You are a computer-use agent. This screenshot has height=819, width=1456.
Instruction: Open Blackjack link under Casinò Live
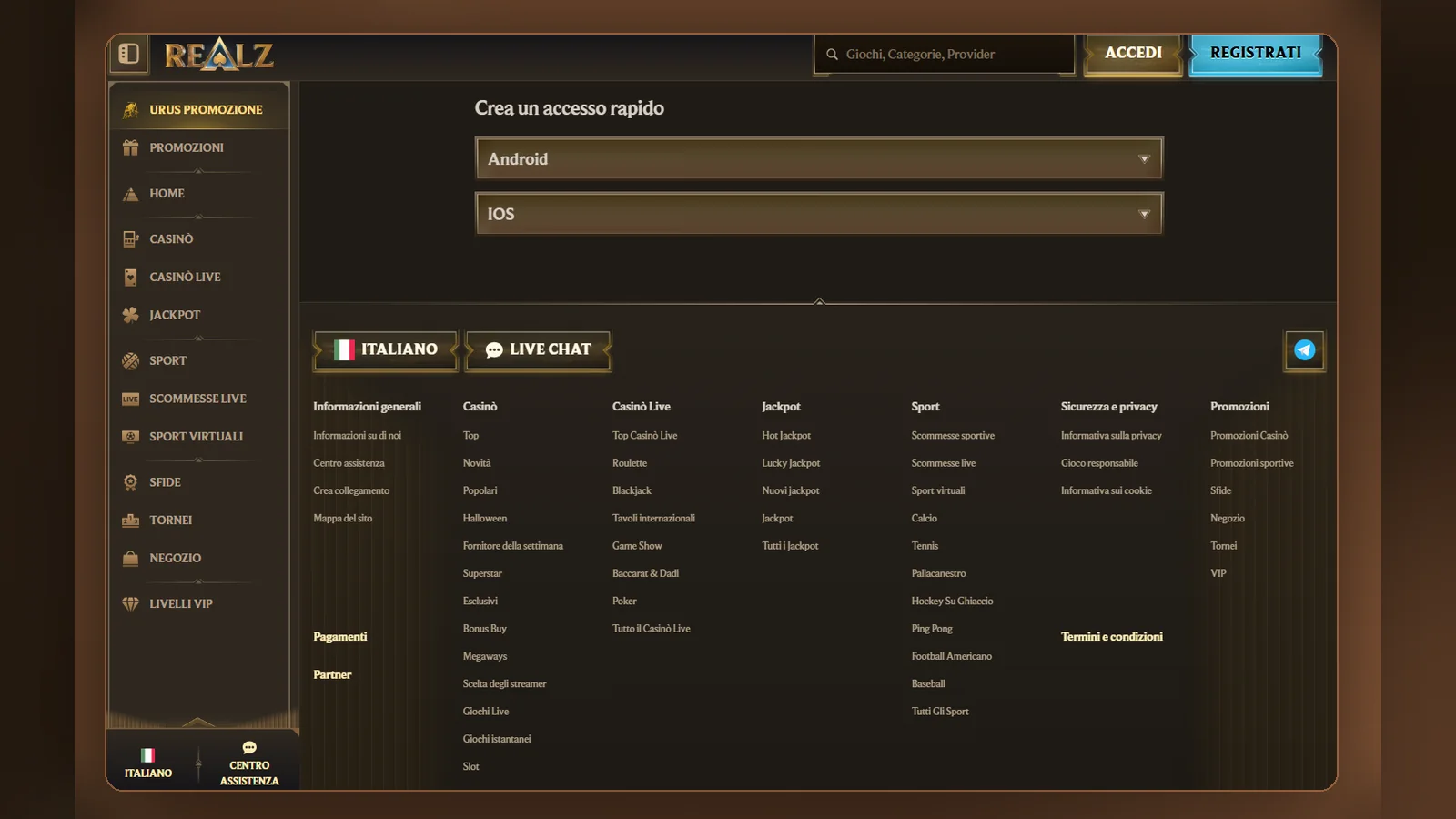(x=632, y=490)
